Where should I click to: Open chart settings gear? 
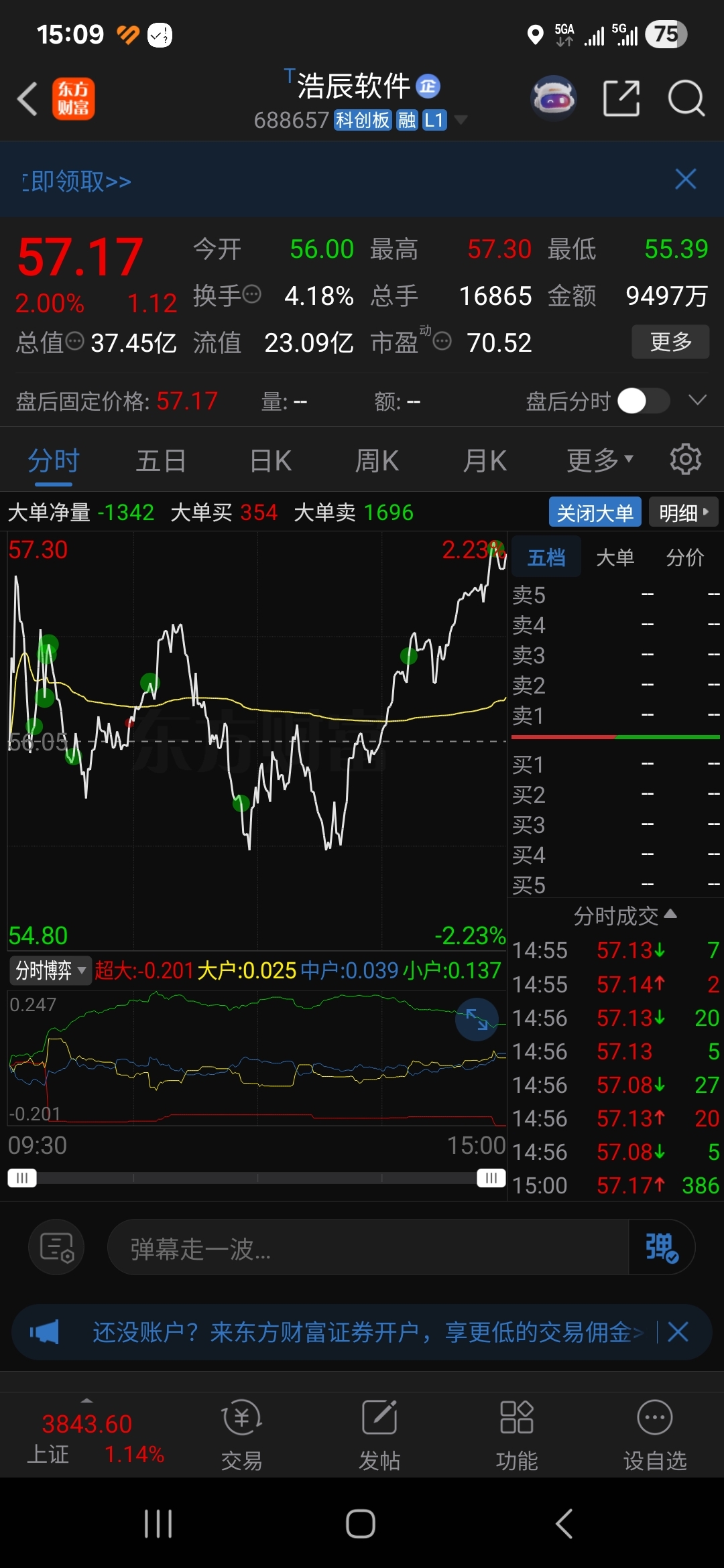[x=686, y=459]
